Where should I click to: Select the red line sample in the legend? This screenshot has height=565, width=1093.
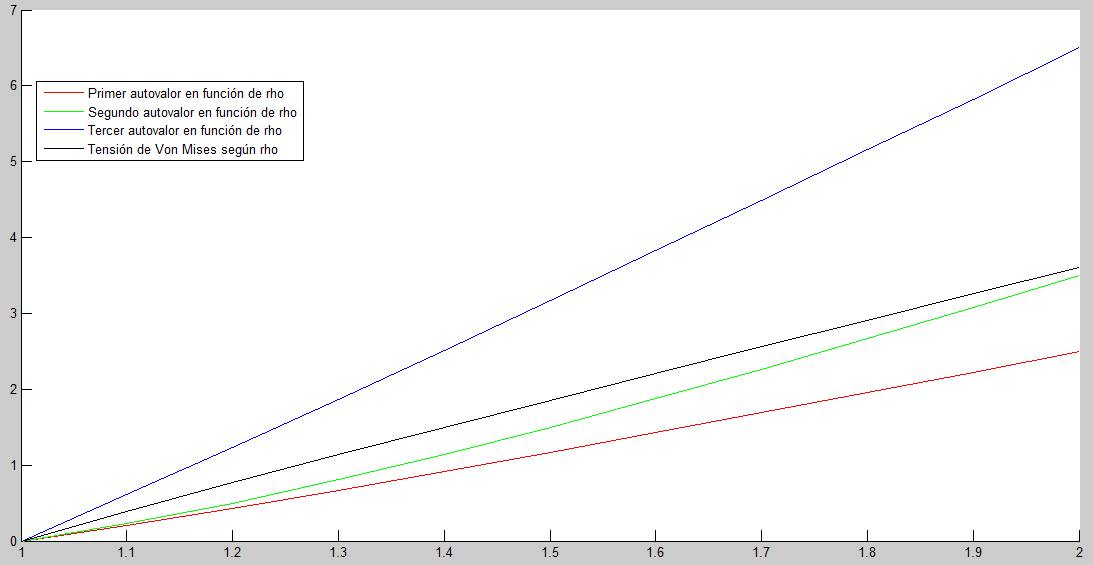tap(61, 93)
